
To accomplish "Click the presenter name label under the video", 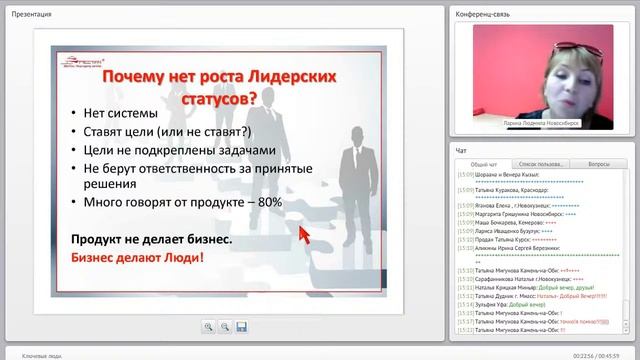I will [x=541, y=123].
